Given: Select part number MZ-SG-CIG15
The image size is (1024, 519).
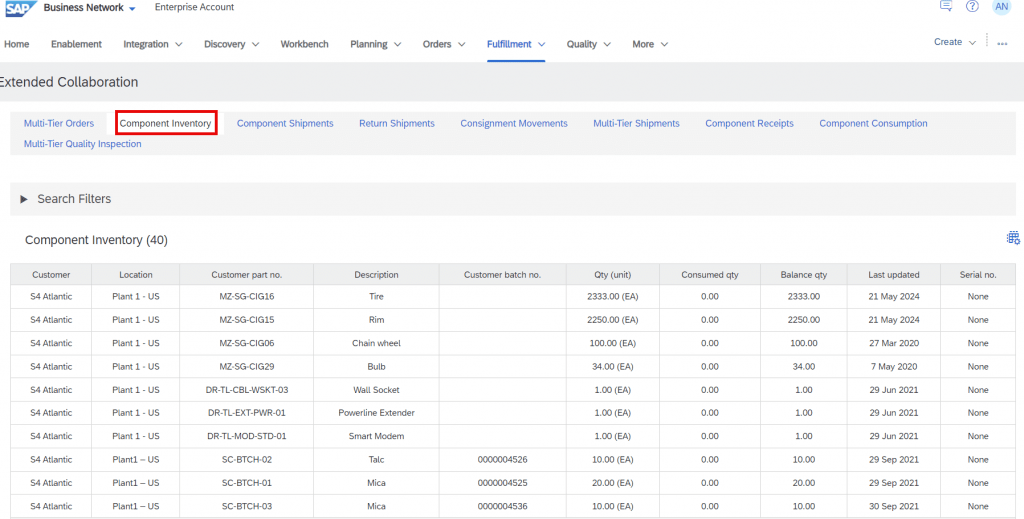Looking at the screenshot, I should point(247,320).
